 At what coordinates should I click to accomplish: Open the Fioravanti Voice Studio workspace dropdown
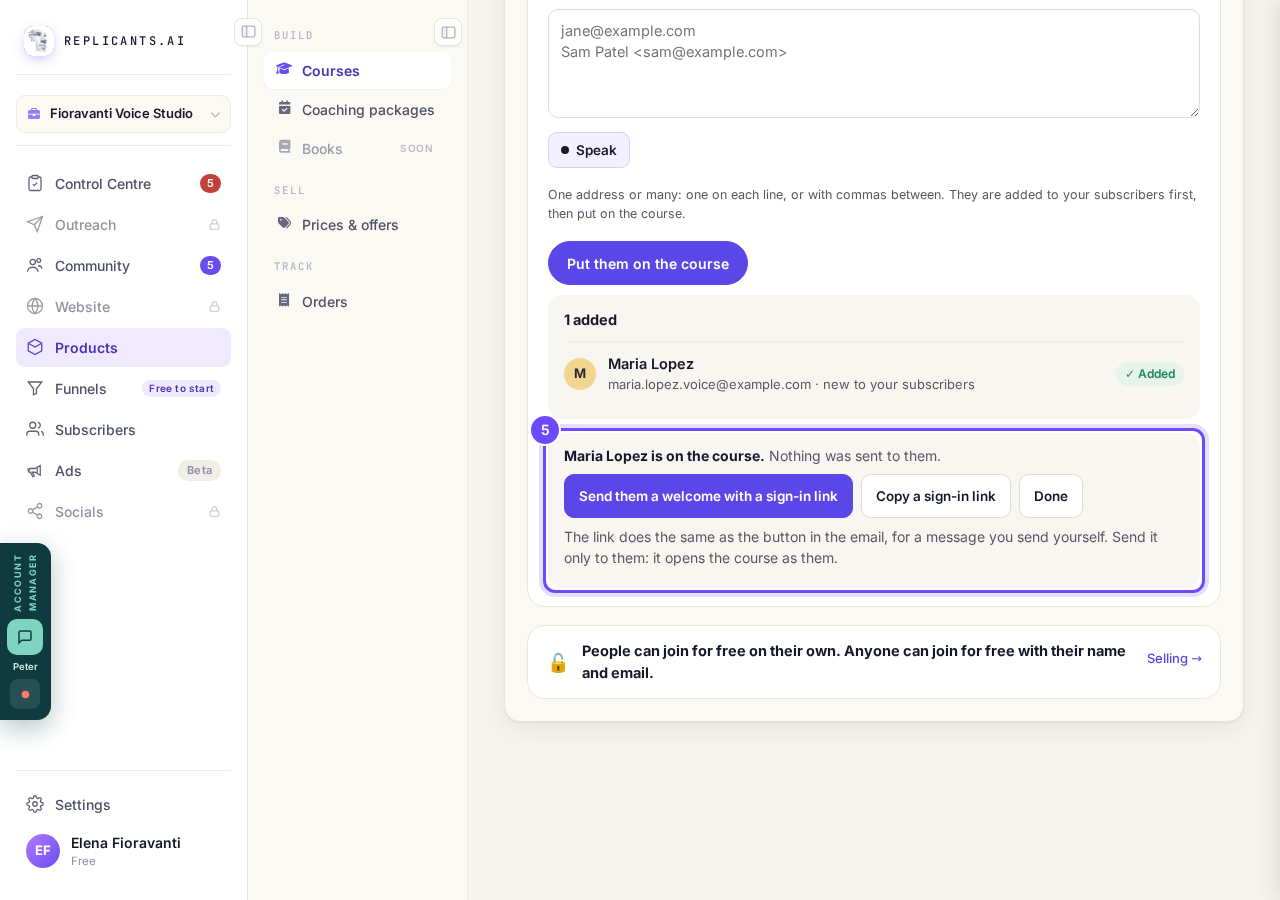point(123,114)
